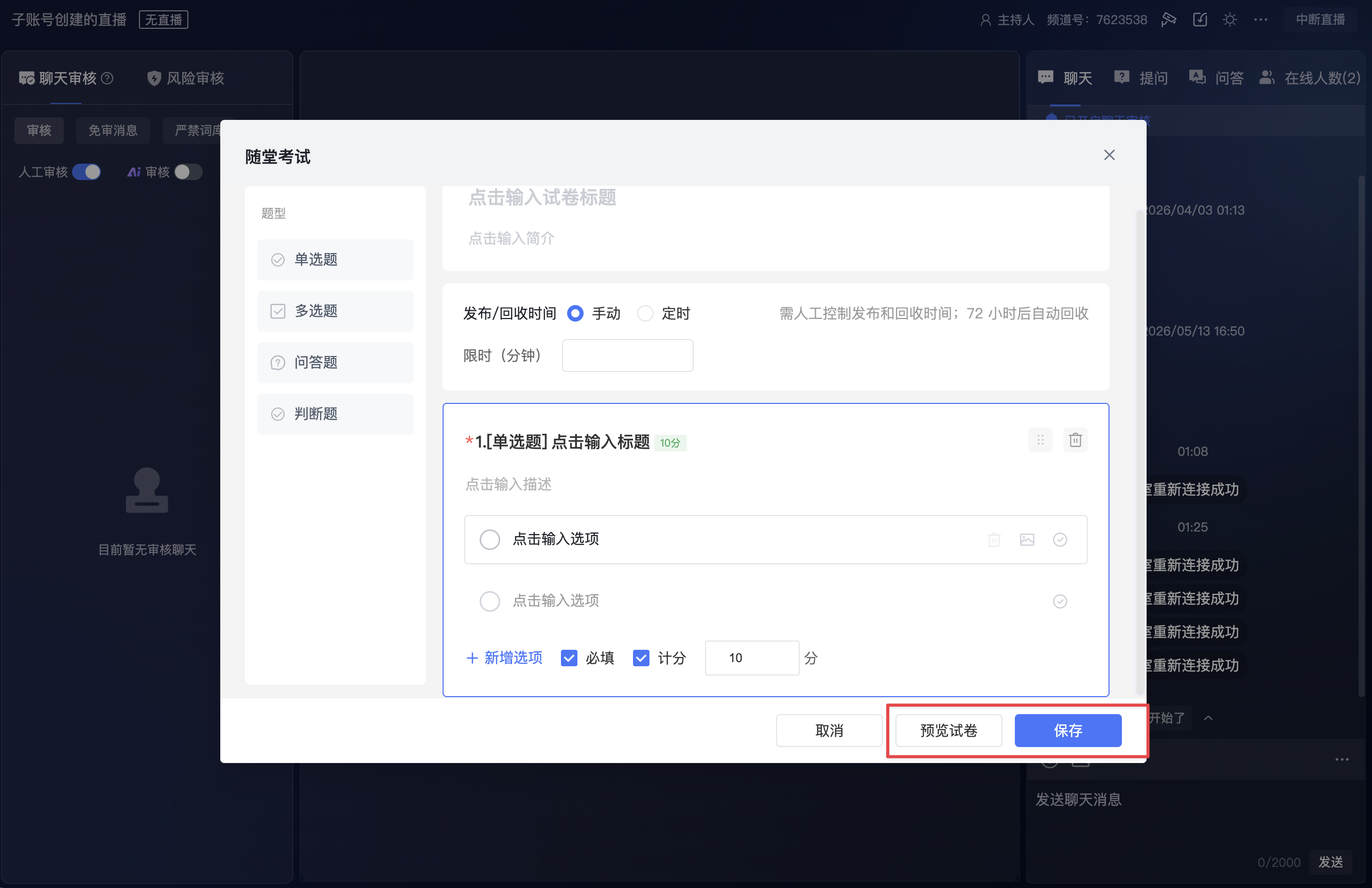
Task: Close the 随堂考试 dialog
Action: tap(1109, 155)
